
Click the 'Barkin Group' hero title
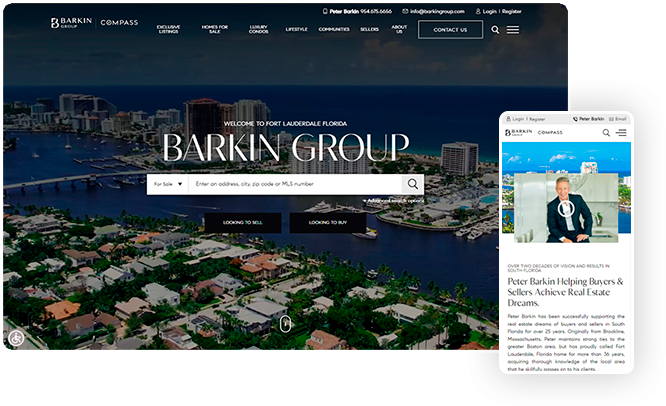pos(285,147)
